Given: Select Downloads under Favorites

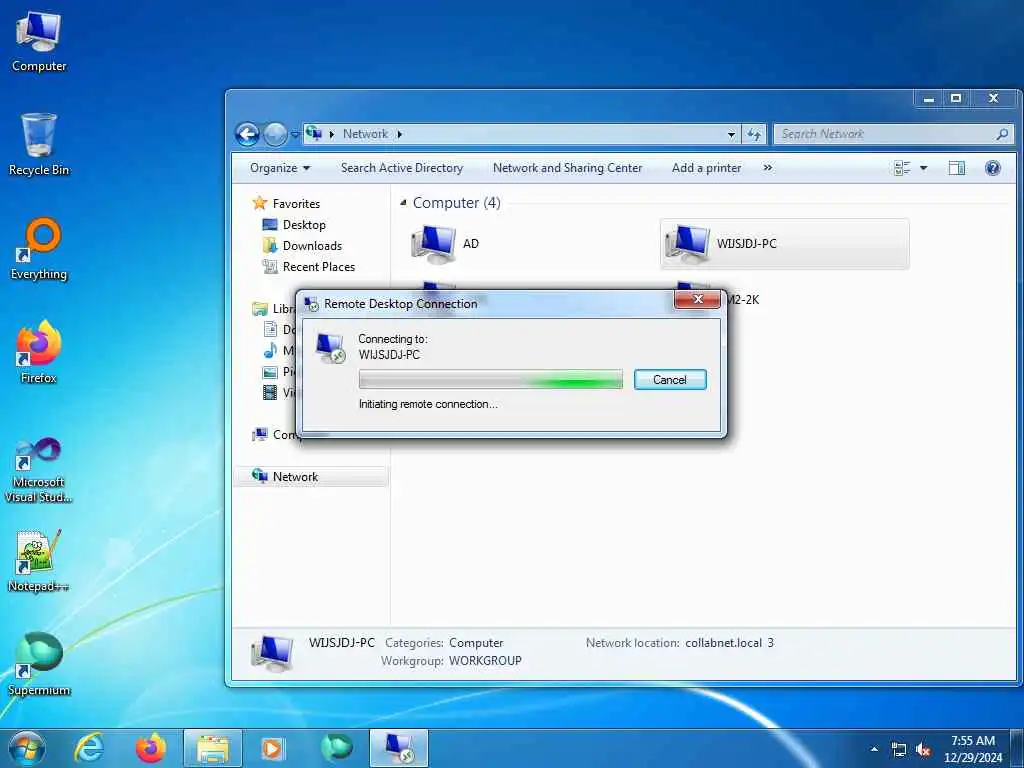Looking at the screenshot, I should 312,246.
